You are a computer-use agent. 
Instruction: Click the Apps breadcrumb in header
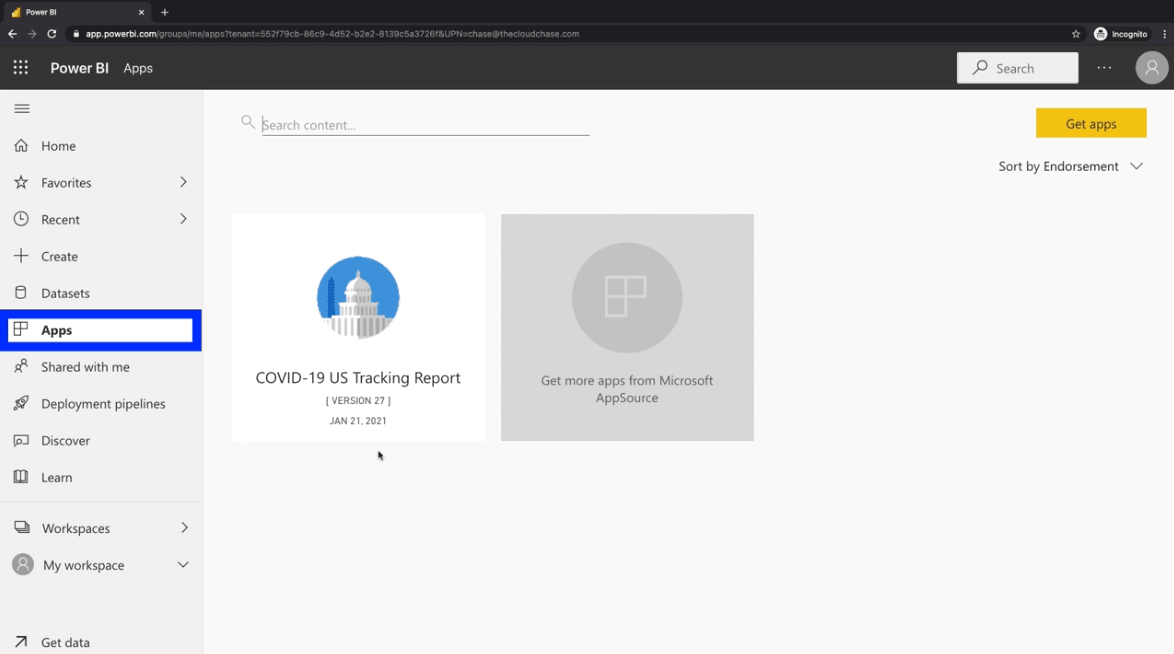[138, 68]
